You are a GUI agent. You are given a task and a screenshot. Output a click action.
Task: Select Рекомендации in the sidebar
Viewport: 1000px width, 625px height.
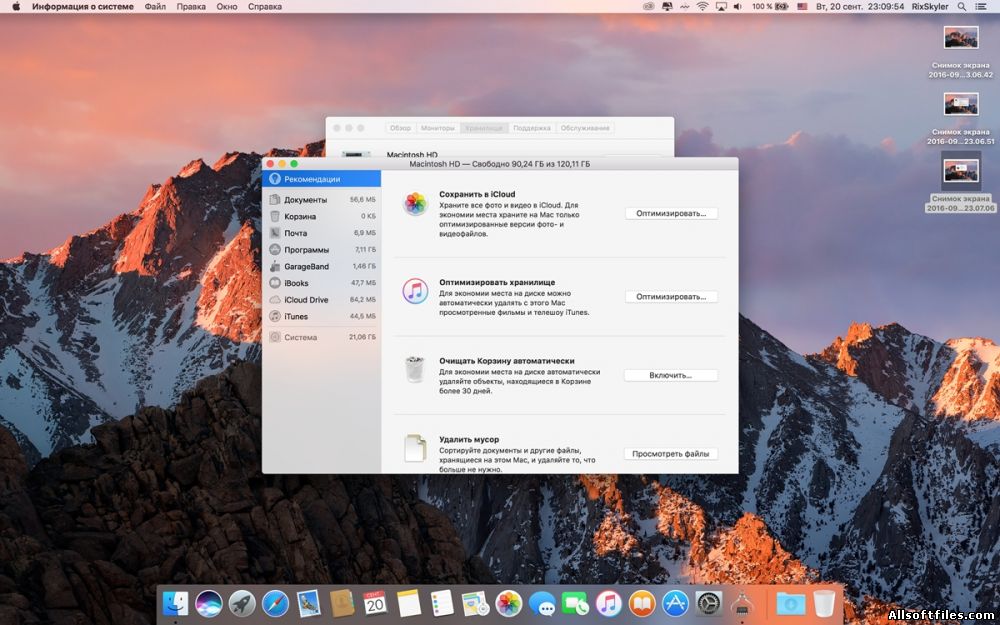[321, 179]
